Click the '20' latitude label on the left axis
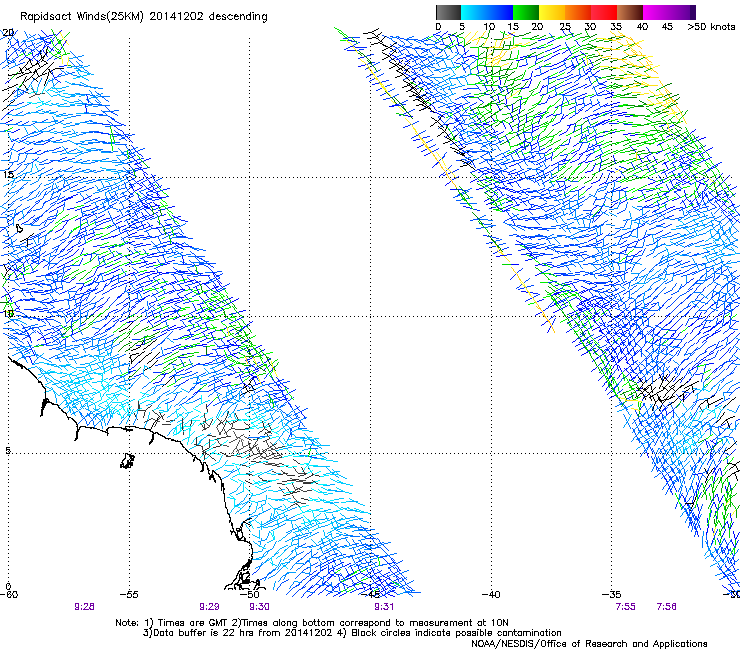Image resolution: width=740 pixels, height=650 pixels. point(8,32)
